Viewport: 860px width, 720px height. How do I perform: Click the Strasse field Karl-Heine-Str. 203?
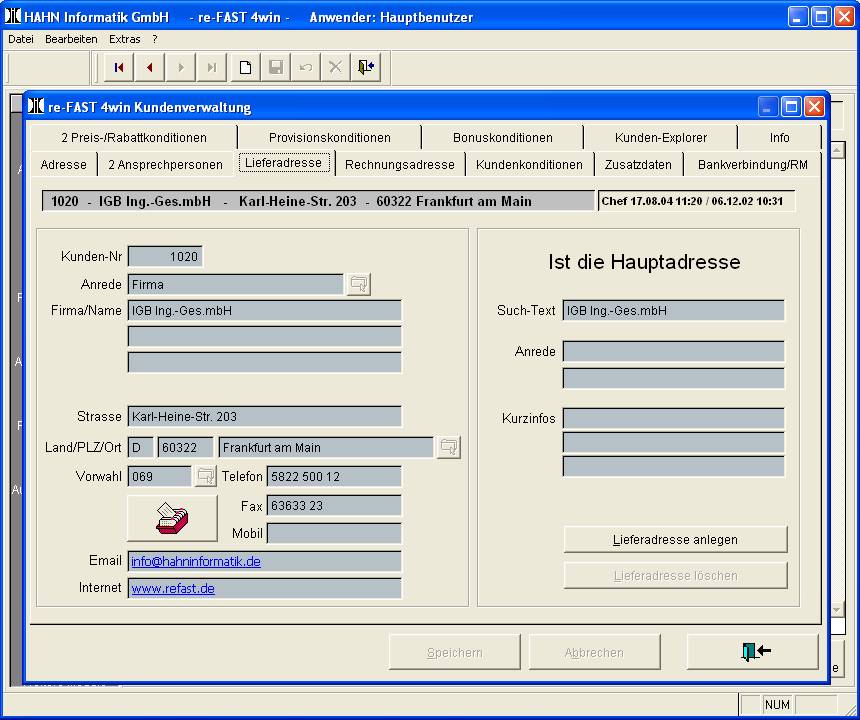264,416
